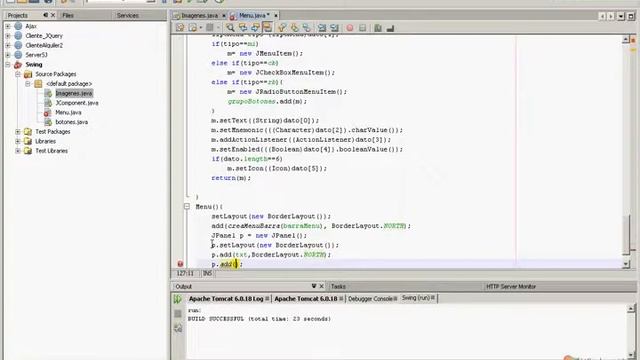Open the Back history dropdown arrow
Image resolution: width=640 pixels, height=360 pixels.
click(x=200, y=28)
